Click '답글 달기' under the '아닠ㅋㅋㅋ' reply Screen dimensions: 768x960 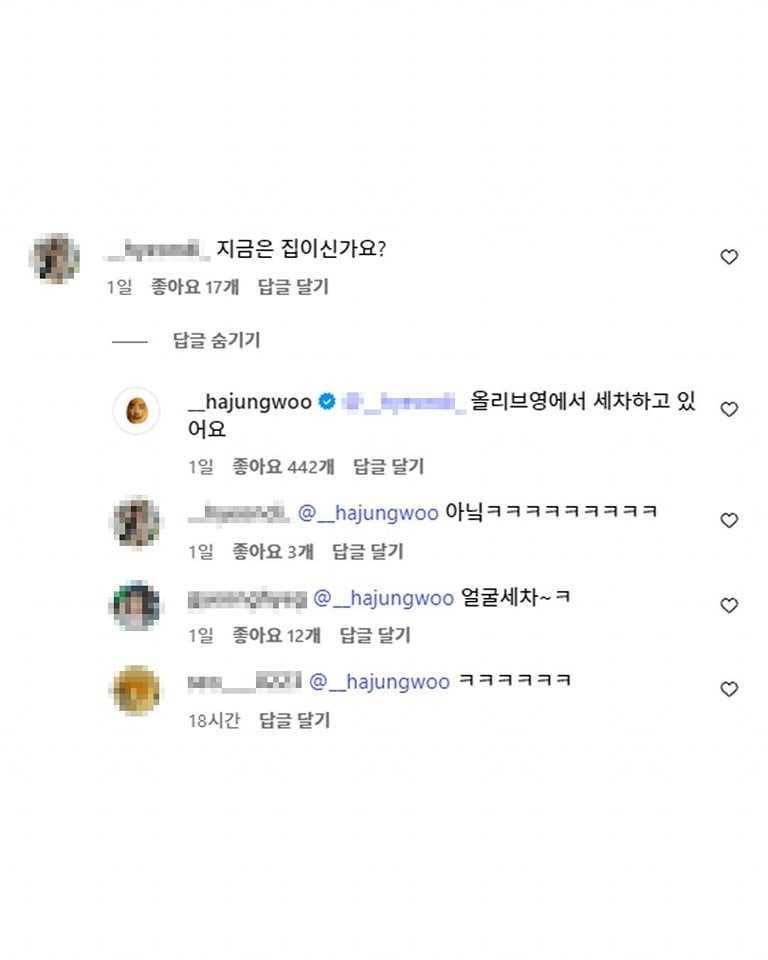367,551
